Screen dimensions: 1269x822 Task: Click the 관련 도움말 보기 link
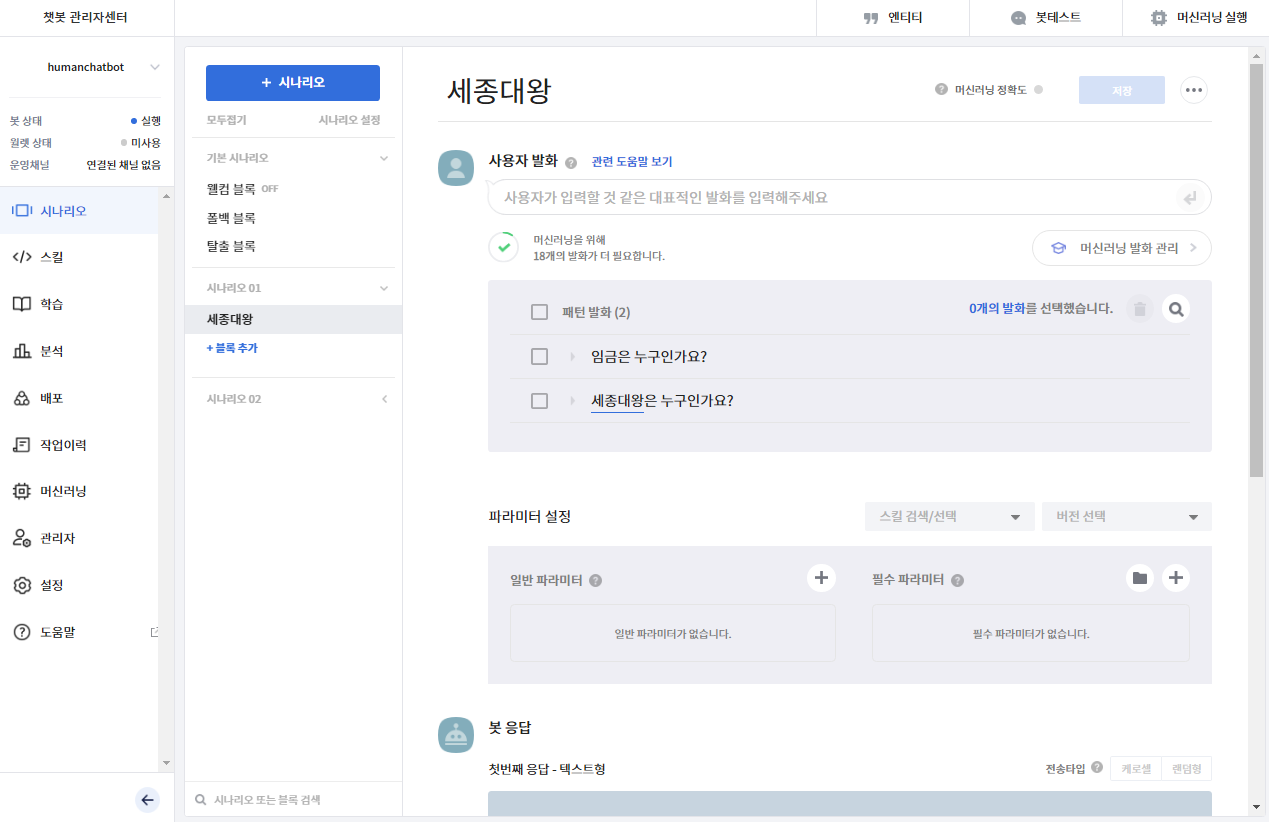pyautogui.click(x=632, y=162)
